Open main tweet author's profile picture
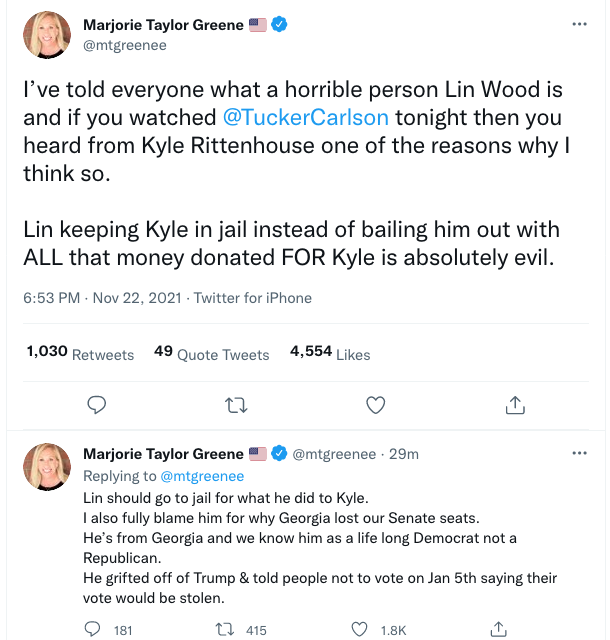Viewport: 610px width, 640px height. click(x=47, y=35)
